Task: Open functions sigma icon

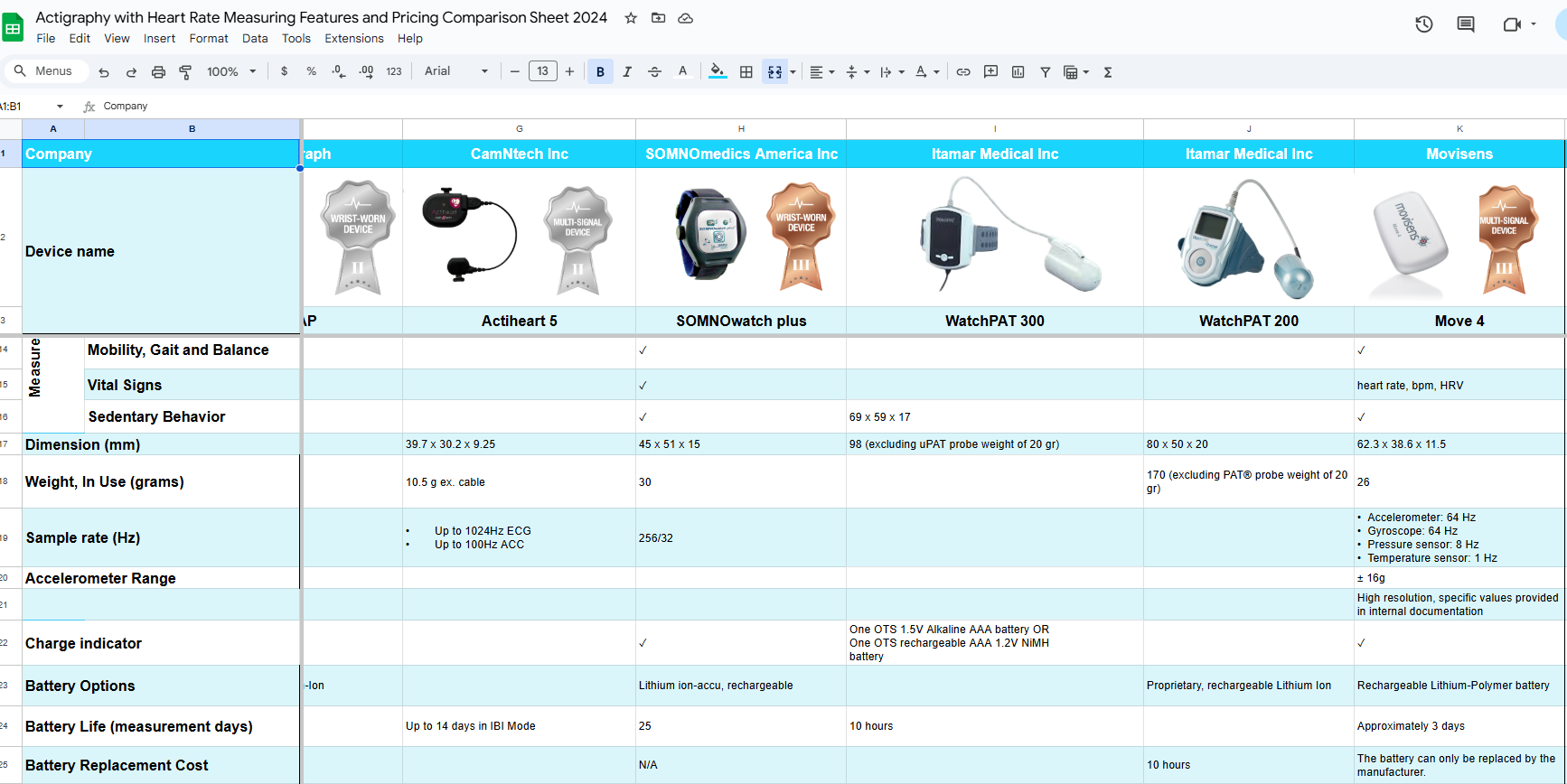Action: click(x=1108, y=71)
